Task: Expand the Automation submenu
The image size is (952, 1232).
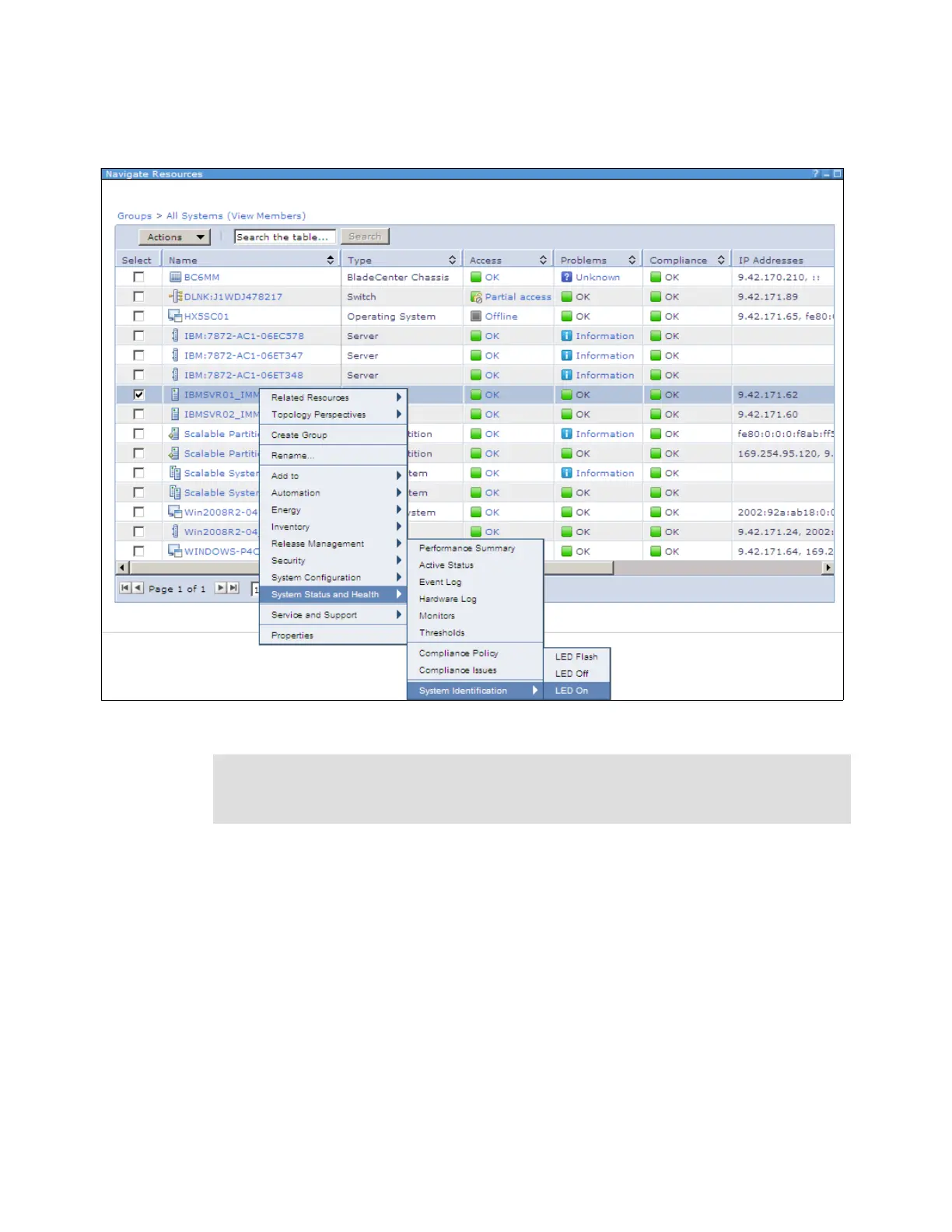Action: 333,492
